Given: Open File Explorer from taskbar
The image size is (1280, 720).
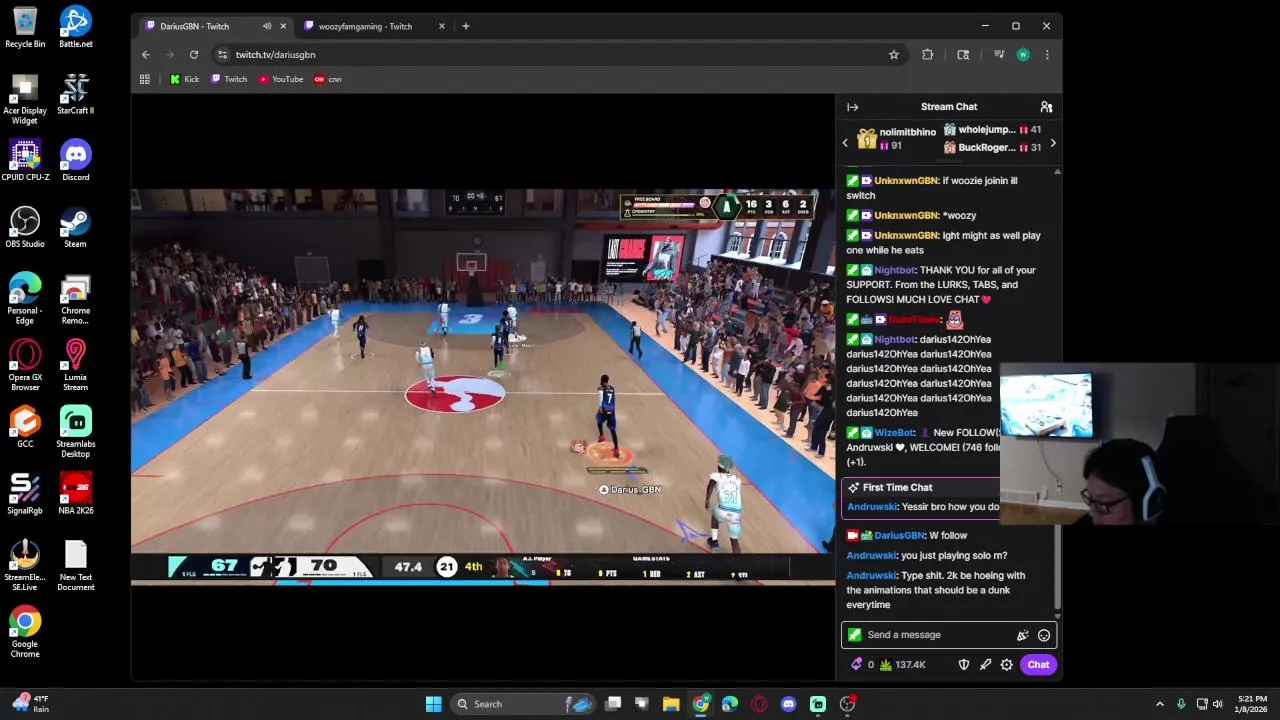Looking at the screenshot, I should [x=671, y=704].
